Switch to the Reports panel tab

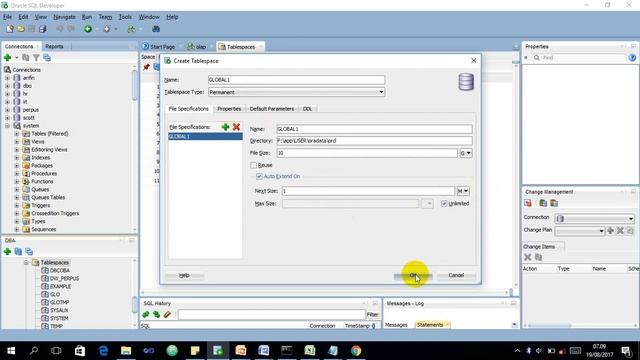54,47
